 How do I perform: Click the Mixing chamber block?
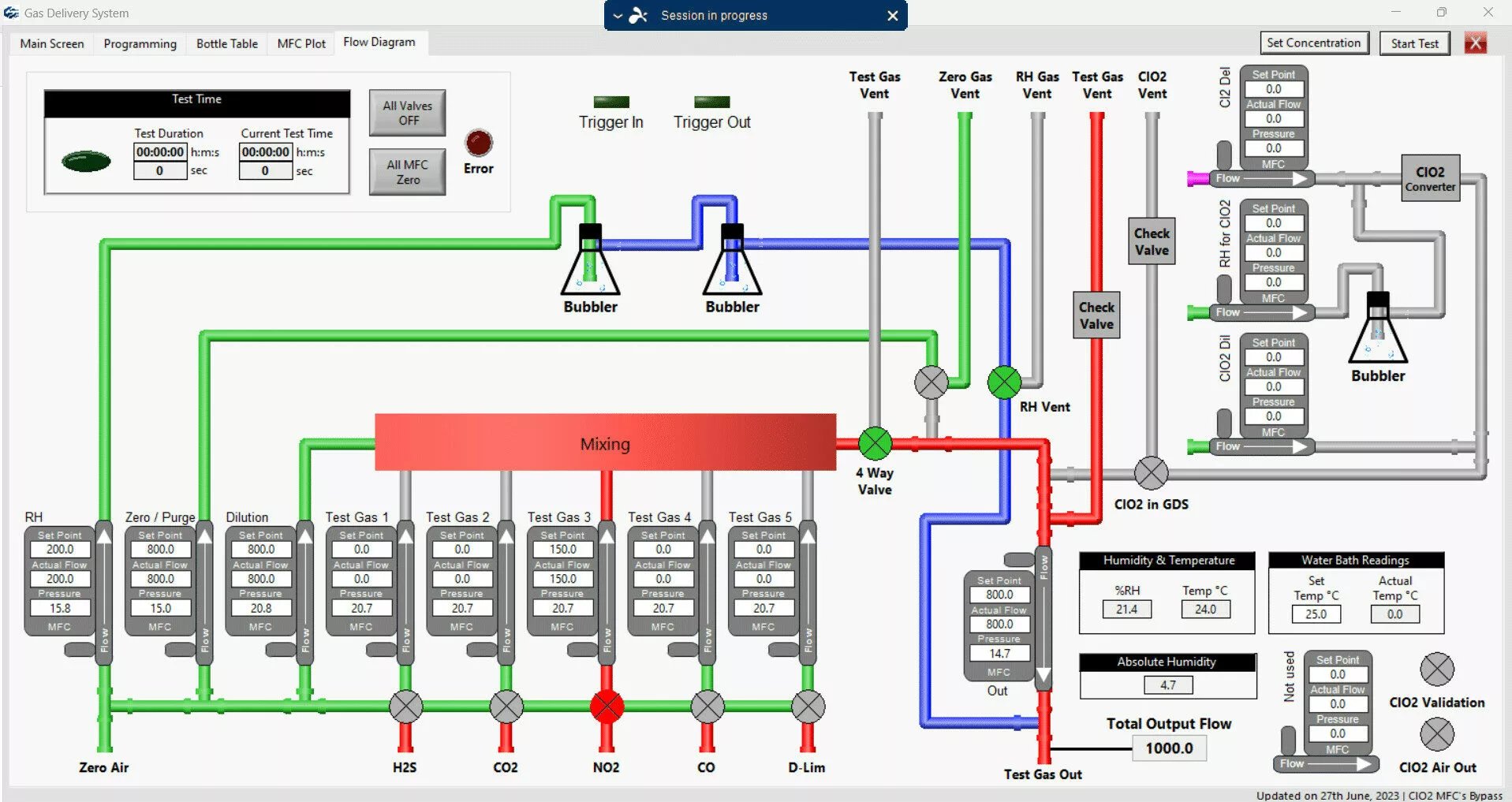(605, 442)
